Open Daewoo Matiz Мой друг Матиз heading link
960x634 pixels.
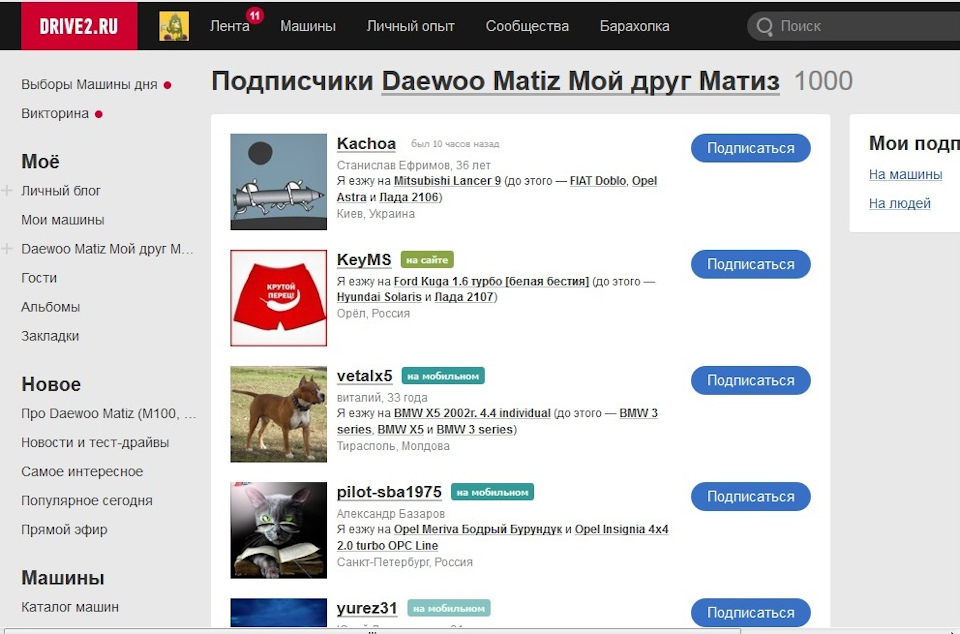(580, 81)
